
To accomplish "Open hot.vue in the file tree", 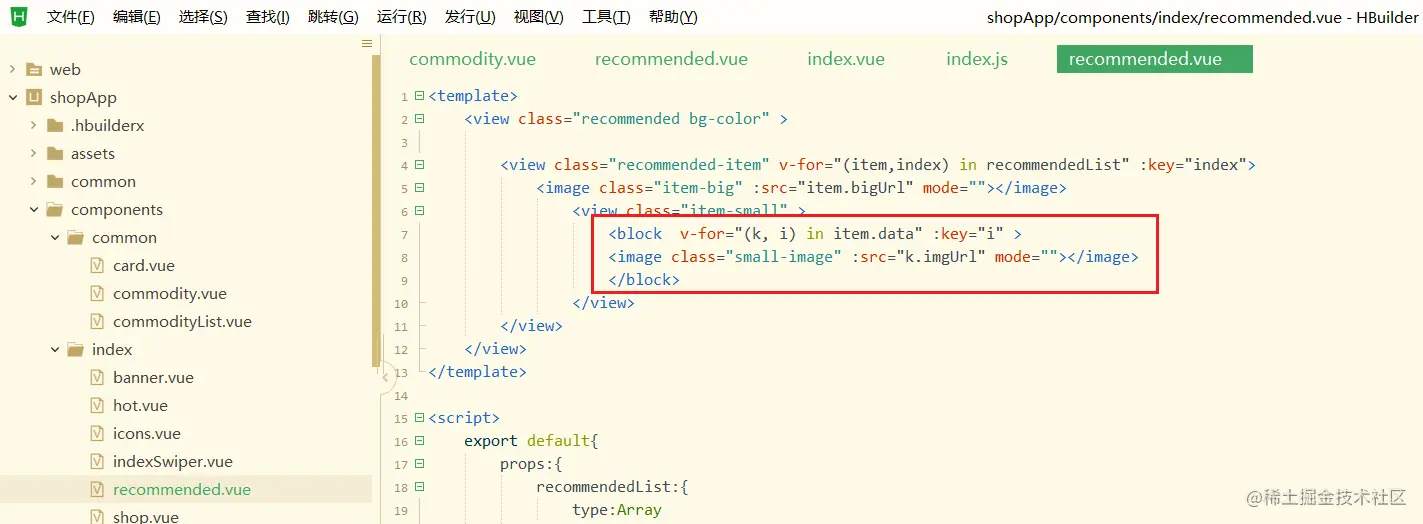I will pyautogui.click(x=140, y=405).
